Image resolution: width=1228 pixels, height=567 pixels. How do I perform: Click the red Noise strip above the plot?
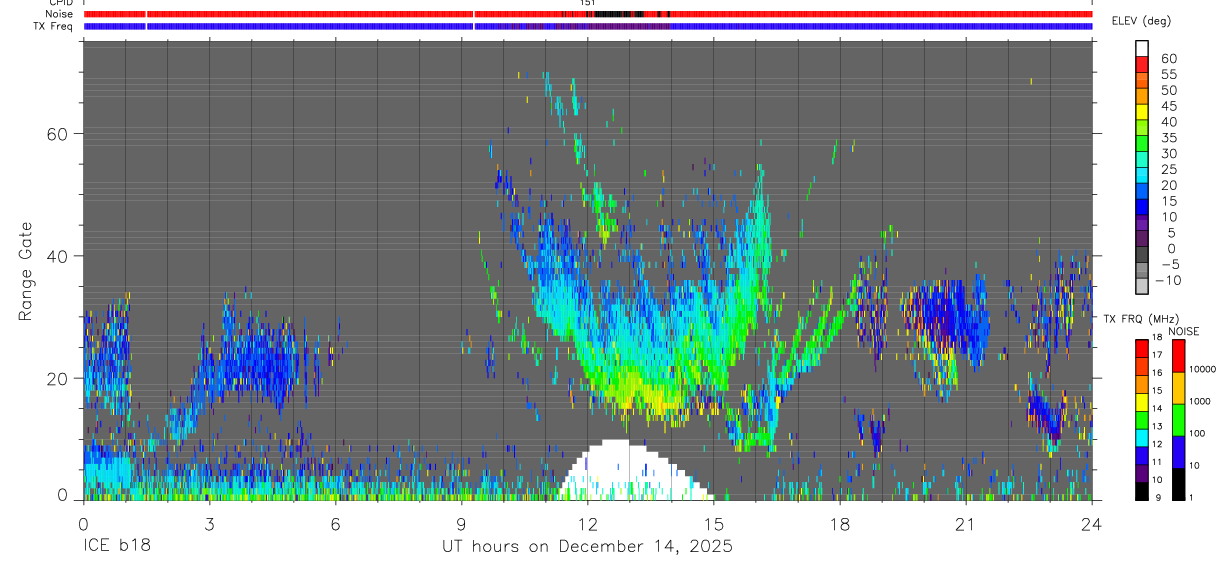pos(588,14)
